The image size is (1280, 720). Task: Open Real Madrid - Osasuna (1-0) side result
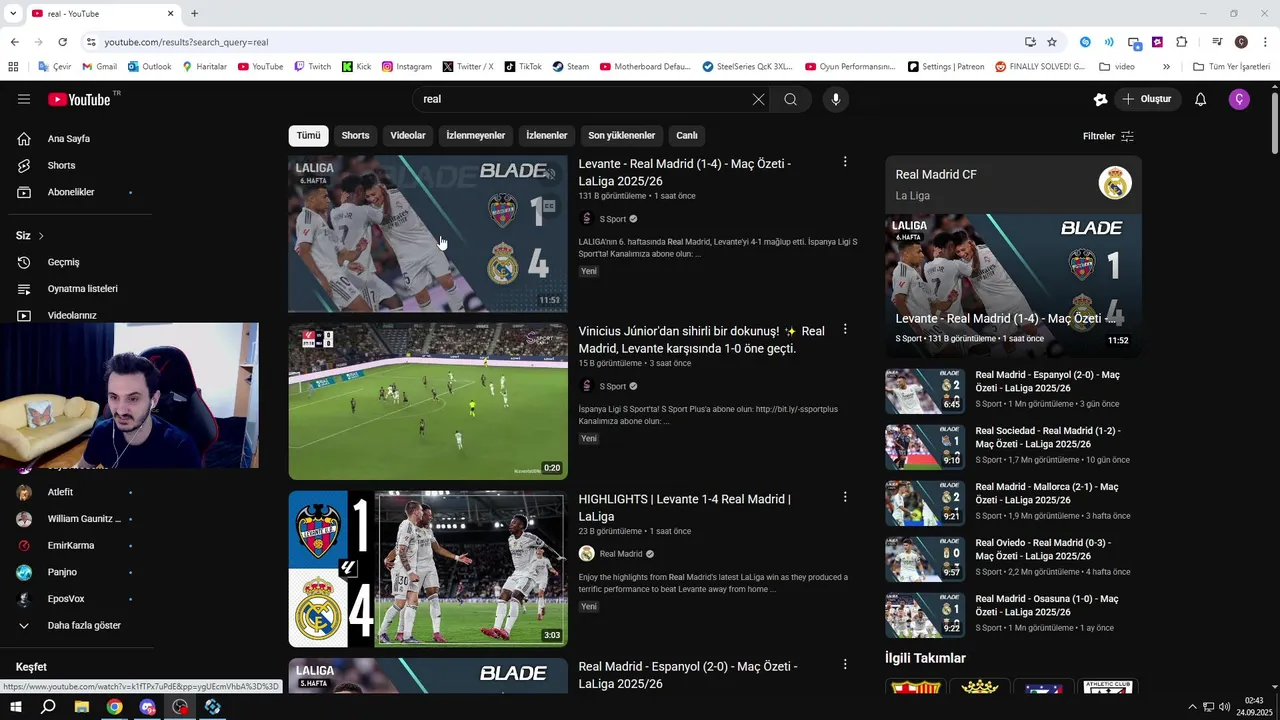point(1012,614)
